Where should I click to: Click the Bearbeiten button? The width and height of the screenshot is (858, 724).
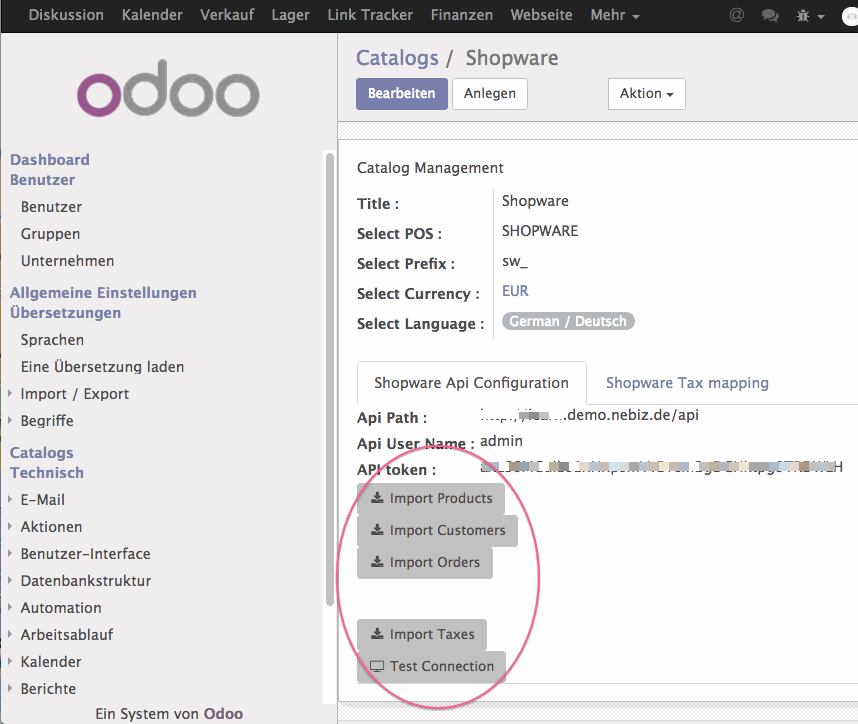pos(402,94)
